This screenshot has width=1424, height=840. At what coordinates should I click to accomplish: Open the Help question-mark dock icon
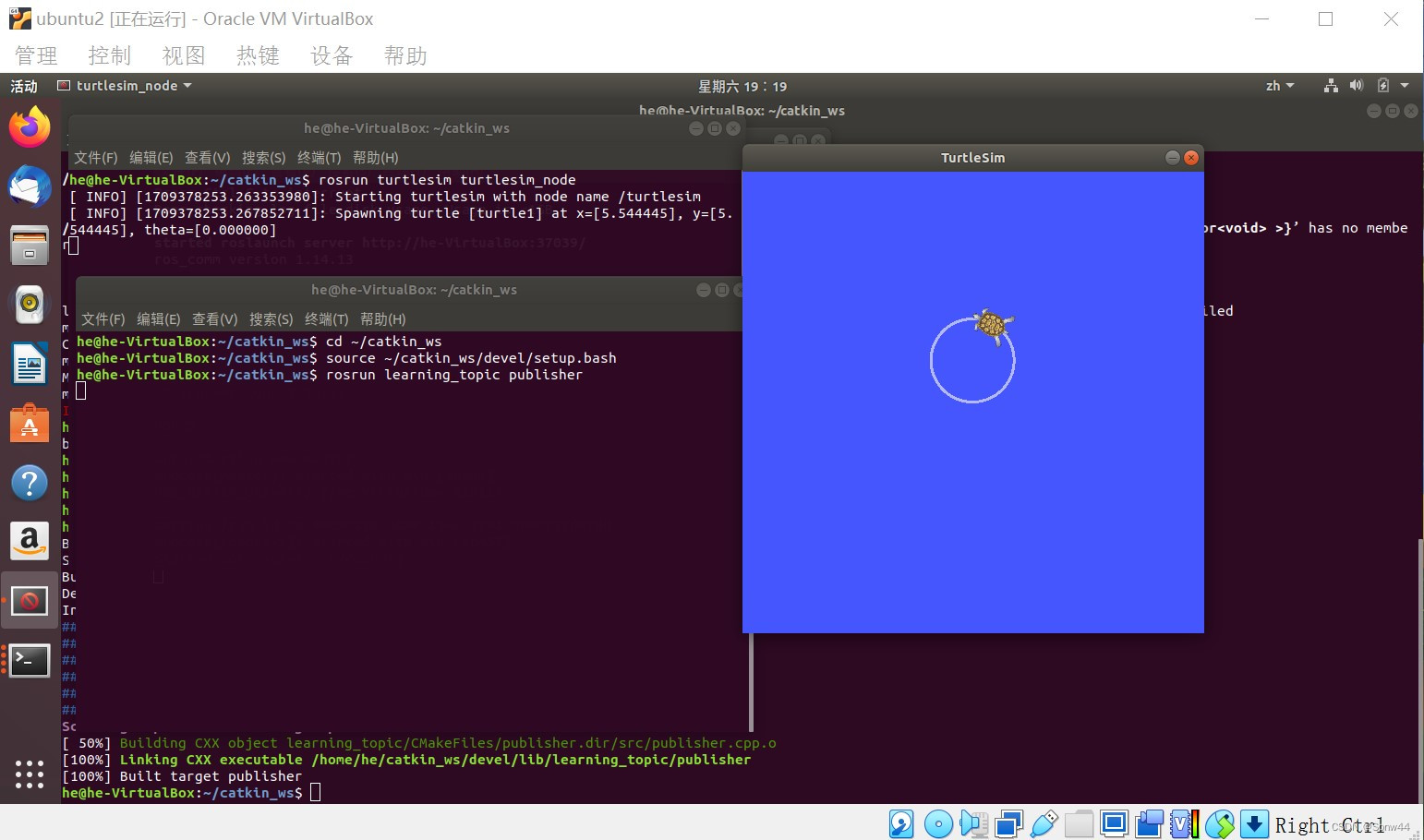[x=30, y=483]
